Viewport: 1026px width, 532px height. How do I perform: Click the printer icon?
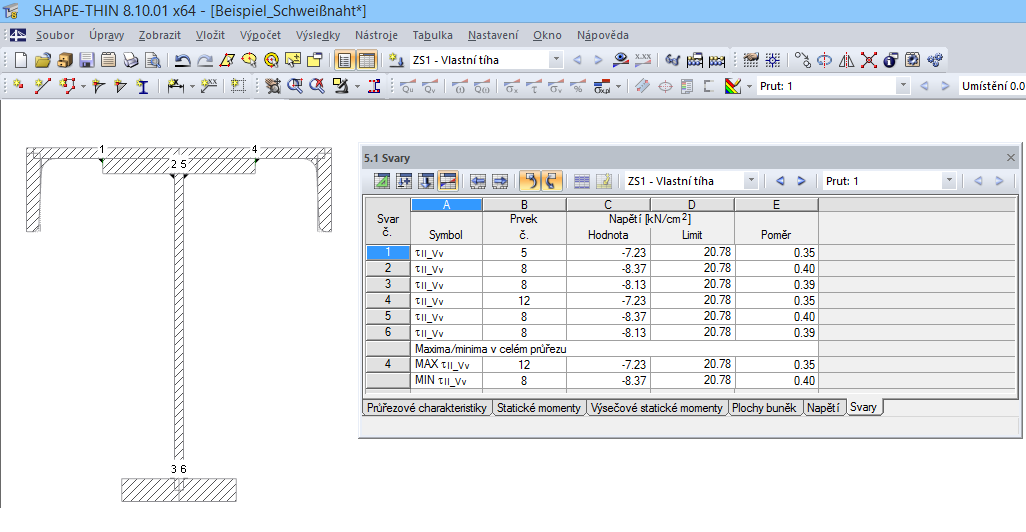131,60
